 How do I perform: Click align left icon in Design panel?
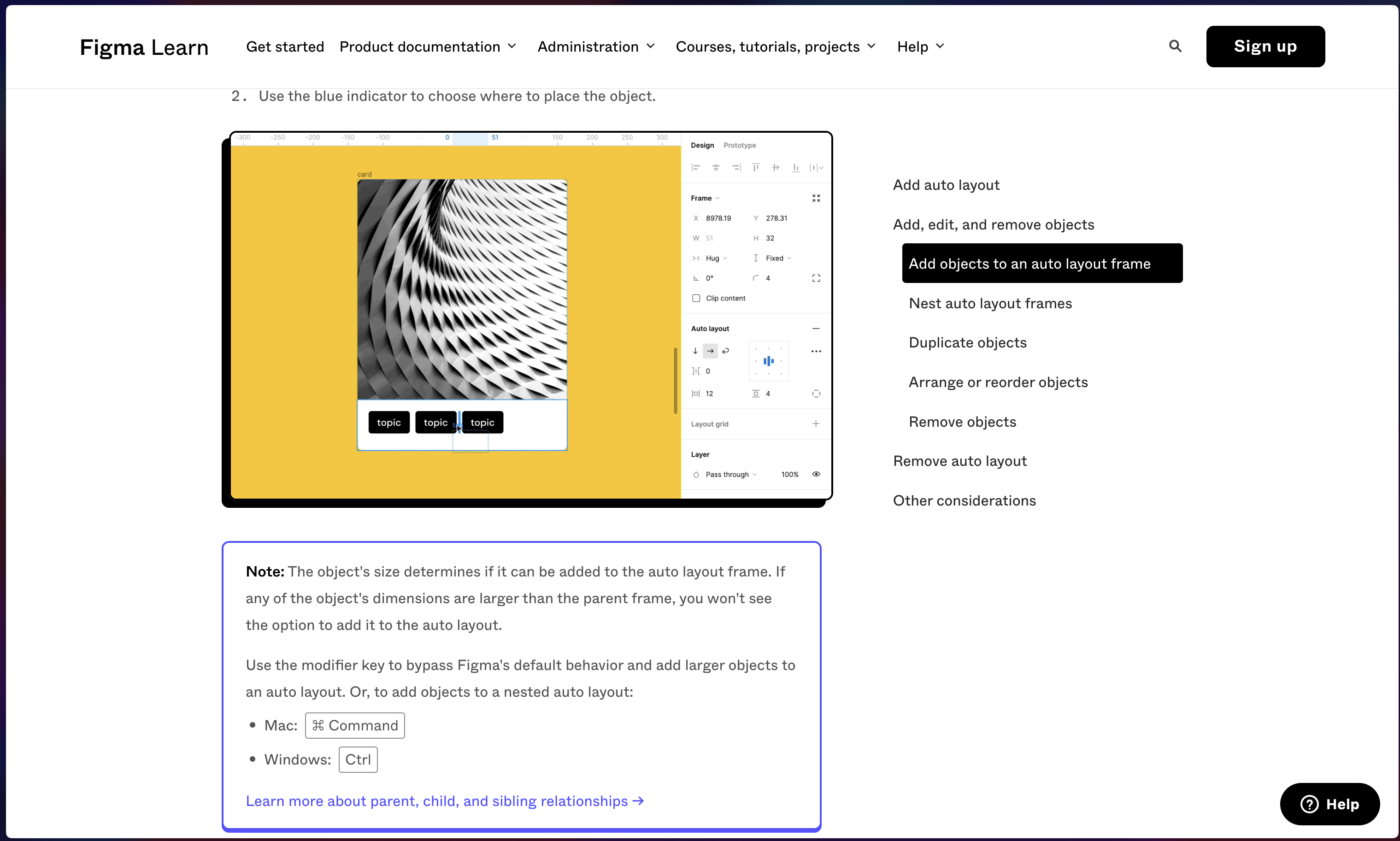tap(696, 167)
